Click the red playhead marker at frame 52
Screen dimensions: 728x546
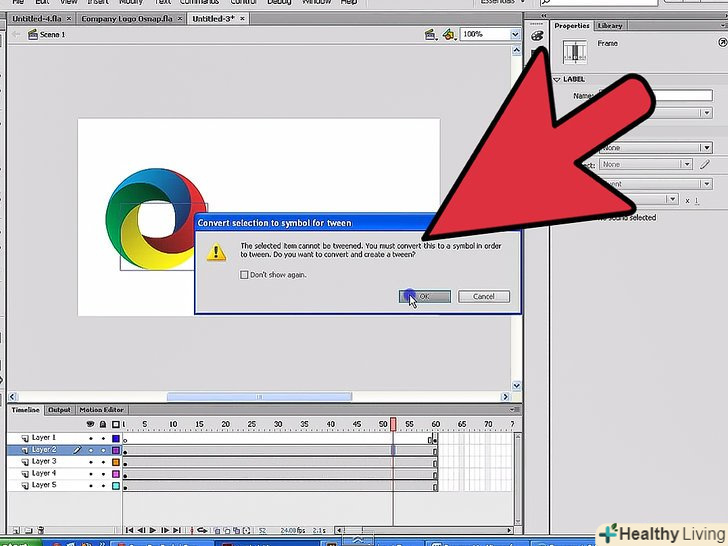click(393, 424)
